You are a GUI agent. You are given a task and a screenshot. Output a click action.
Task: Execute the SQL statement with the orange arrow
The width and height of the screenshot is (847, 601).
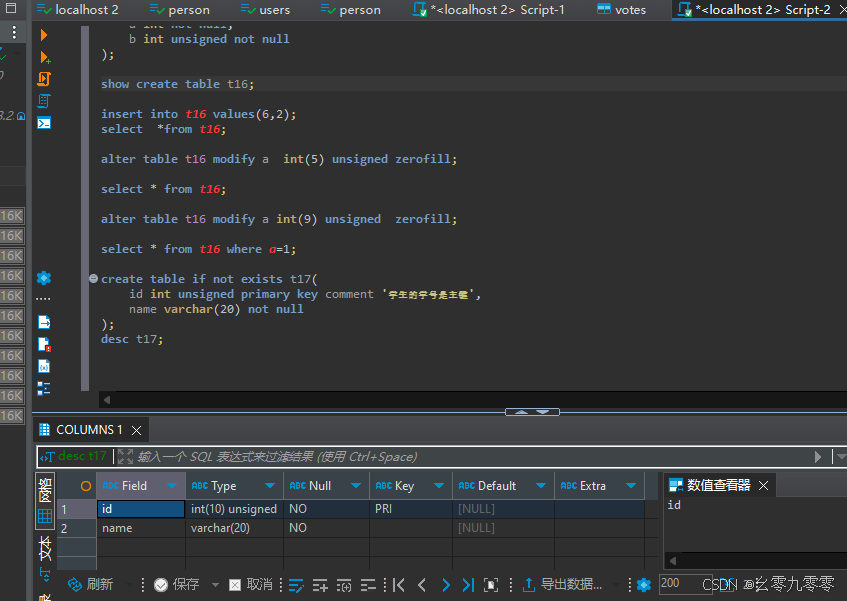[44, 35]
